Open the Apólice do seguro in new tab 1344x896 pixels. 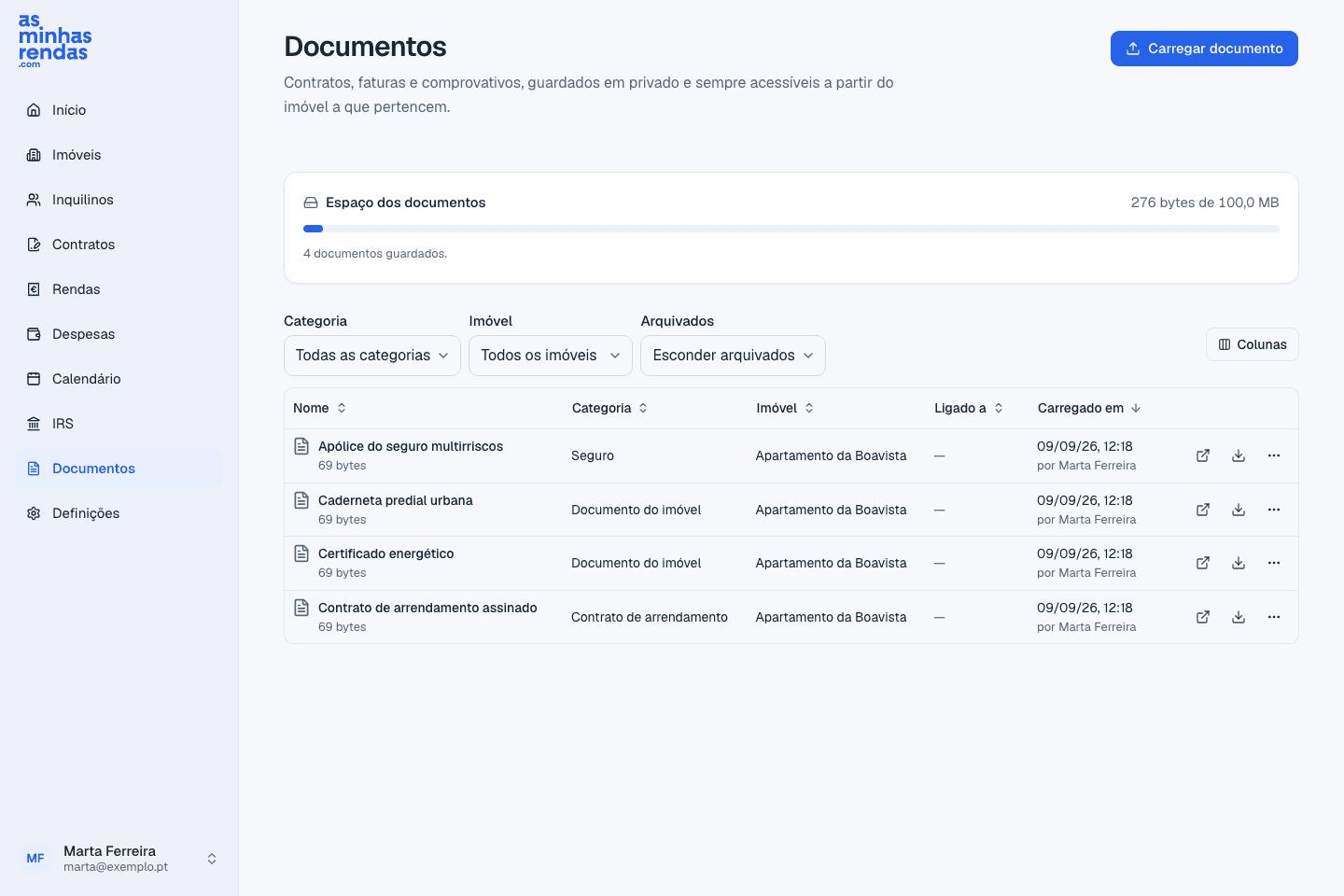point(1203,455)
